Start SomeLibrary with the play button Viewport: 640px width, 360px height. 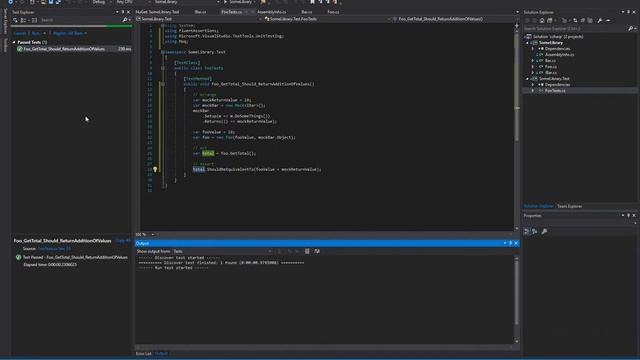238,2
